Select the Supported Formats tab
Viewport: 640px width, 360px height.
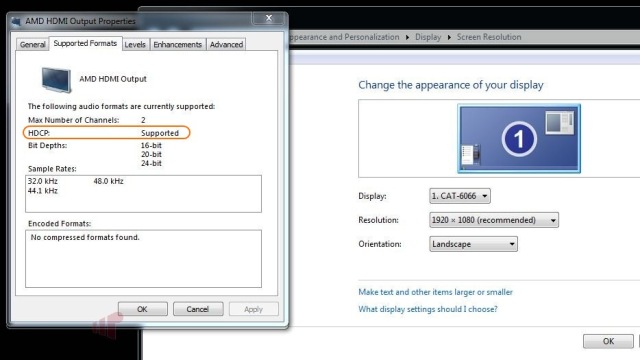pos(85,43)
